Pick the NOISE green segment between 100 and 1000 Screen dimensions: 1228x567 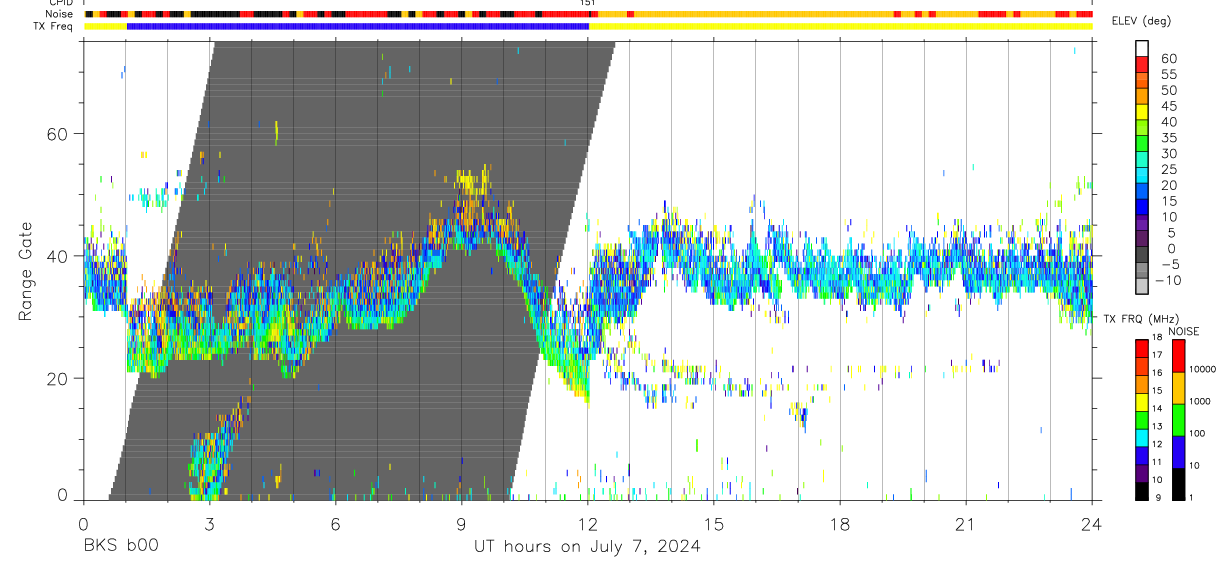click(1179, 420)
